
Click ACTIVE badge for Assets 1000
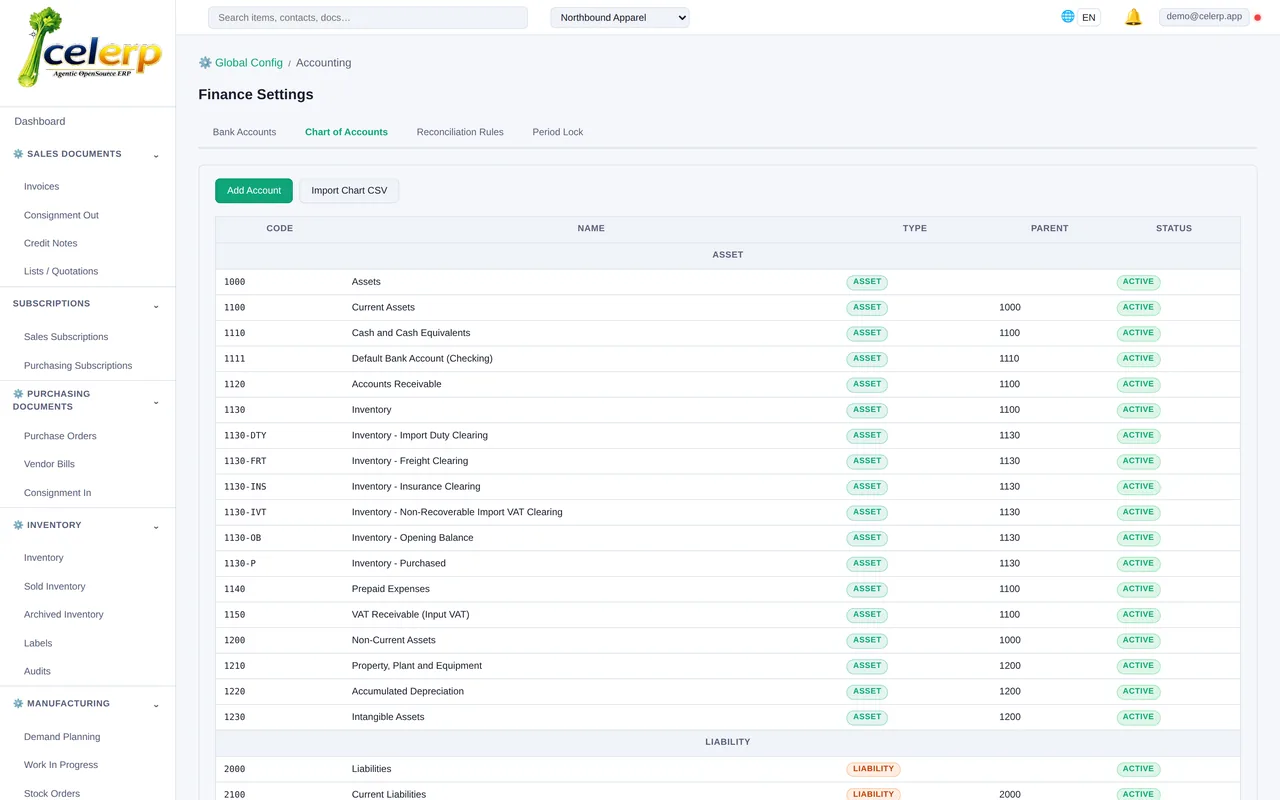click(1138, 282)
